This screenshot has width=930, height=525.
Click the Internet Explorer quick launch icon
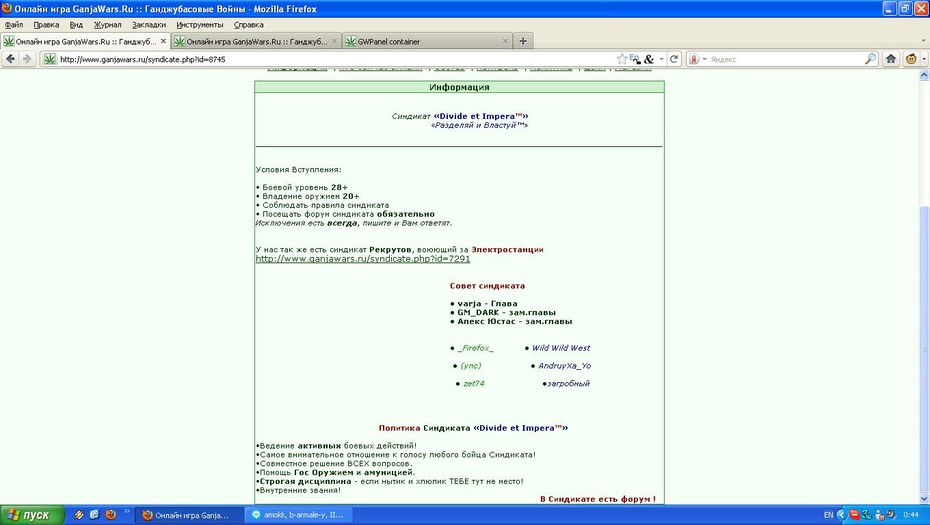94,515
